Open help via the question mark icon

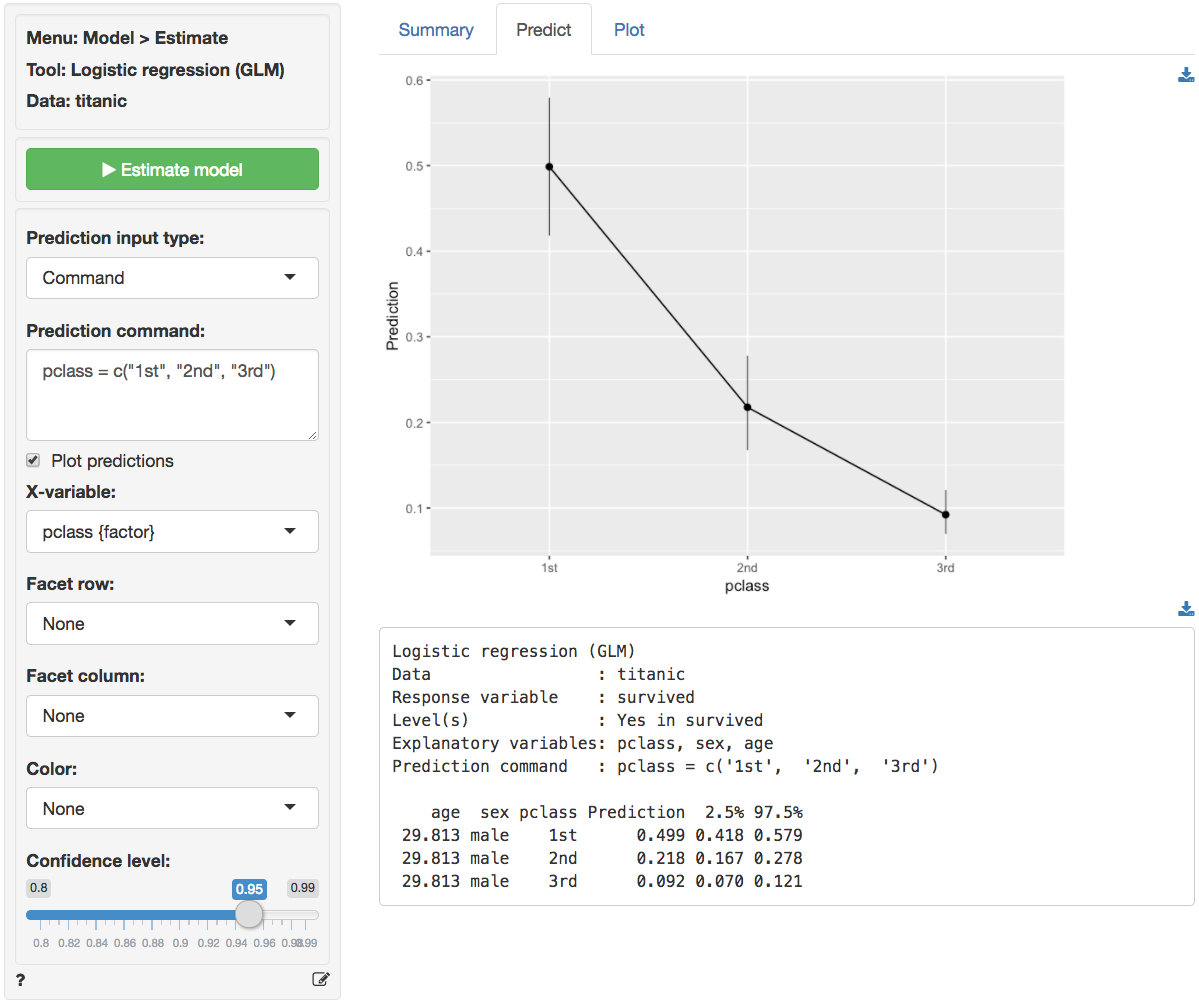[21, 979]
